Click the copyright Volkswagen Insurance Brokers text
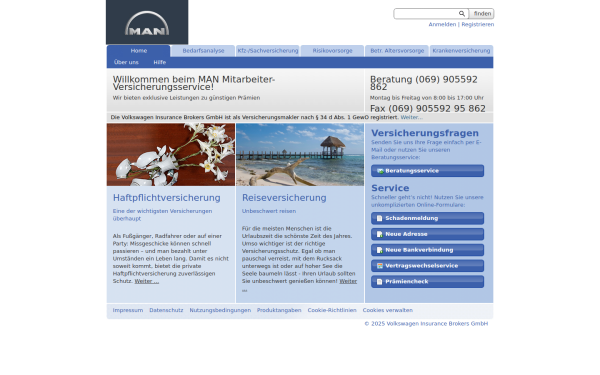 coord(426,324)
